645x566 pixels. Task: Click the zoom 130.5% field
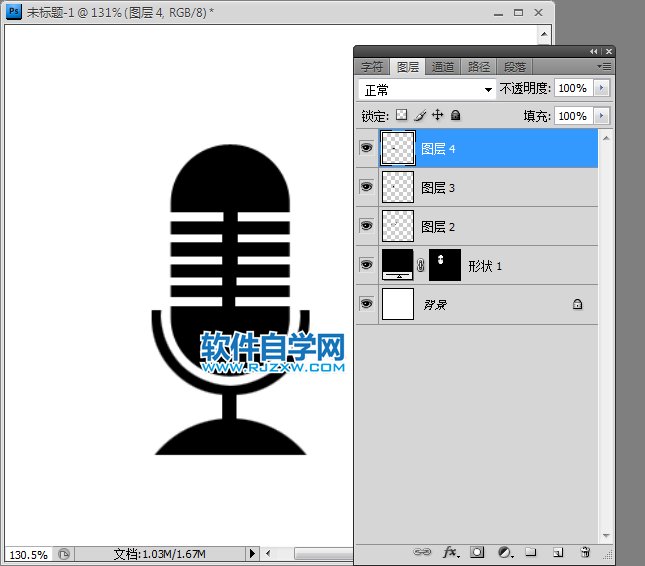point(28,555)
